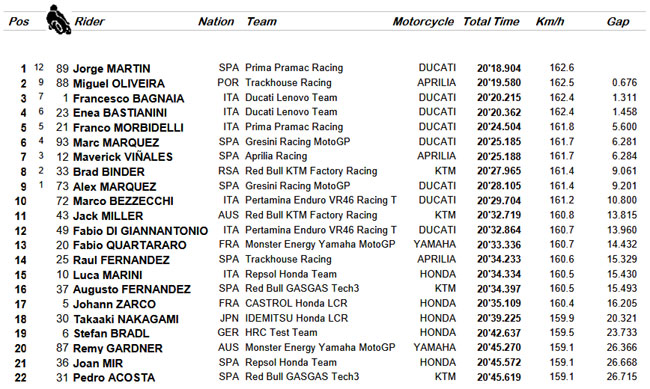The height and width of the screenshot is (389, 650).
Task: Click the Total Time column header
Action: coord(491,22)
